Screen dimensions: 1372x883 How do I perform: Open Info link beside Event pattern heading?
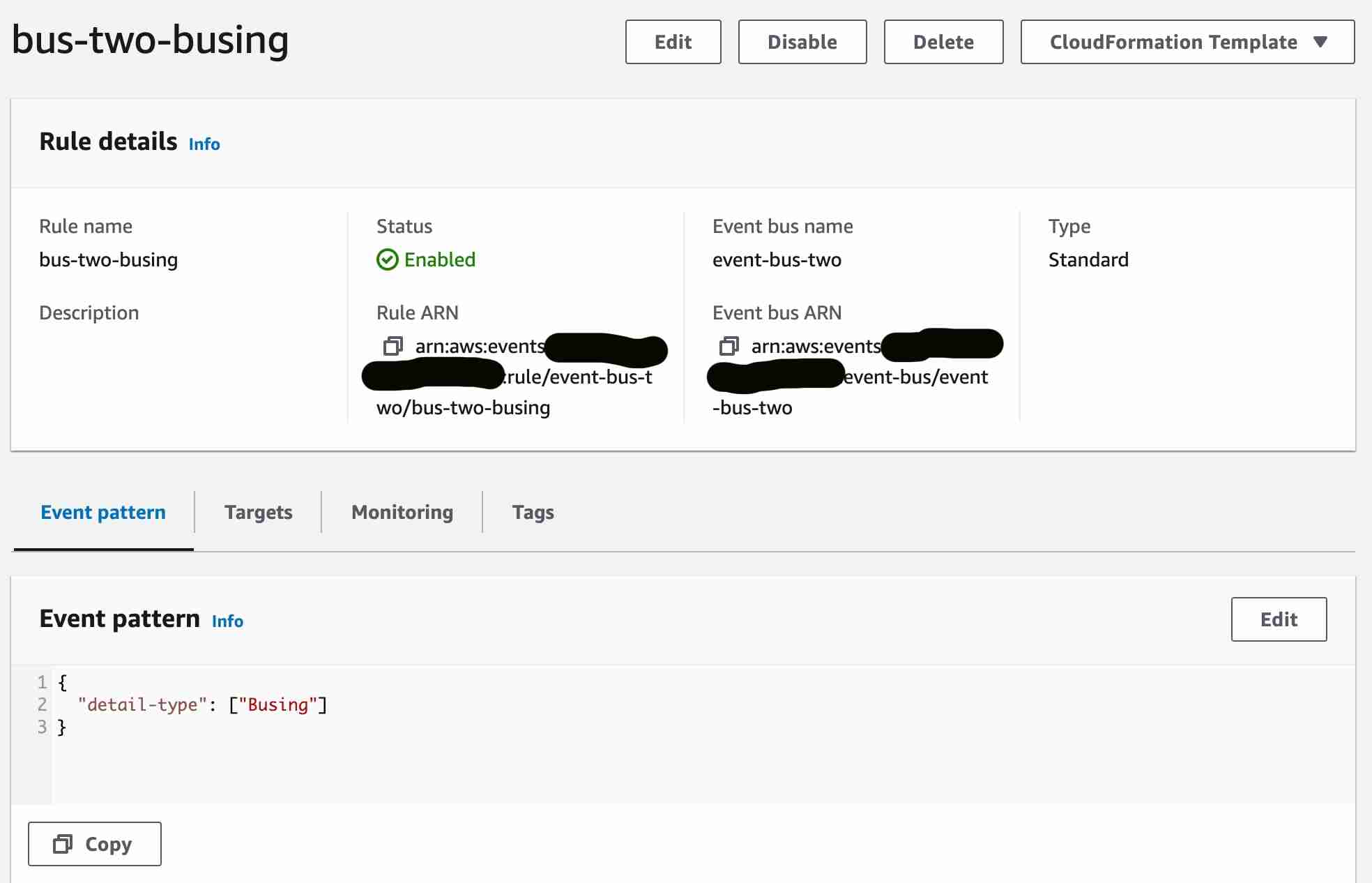227,621
